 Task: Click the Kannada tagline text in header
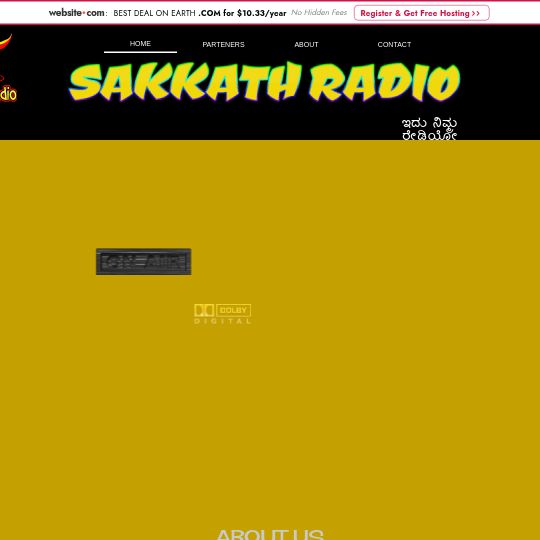pos(429,129)
